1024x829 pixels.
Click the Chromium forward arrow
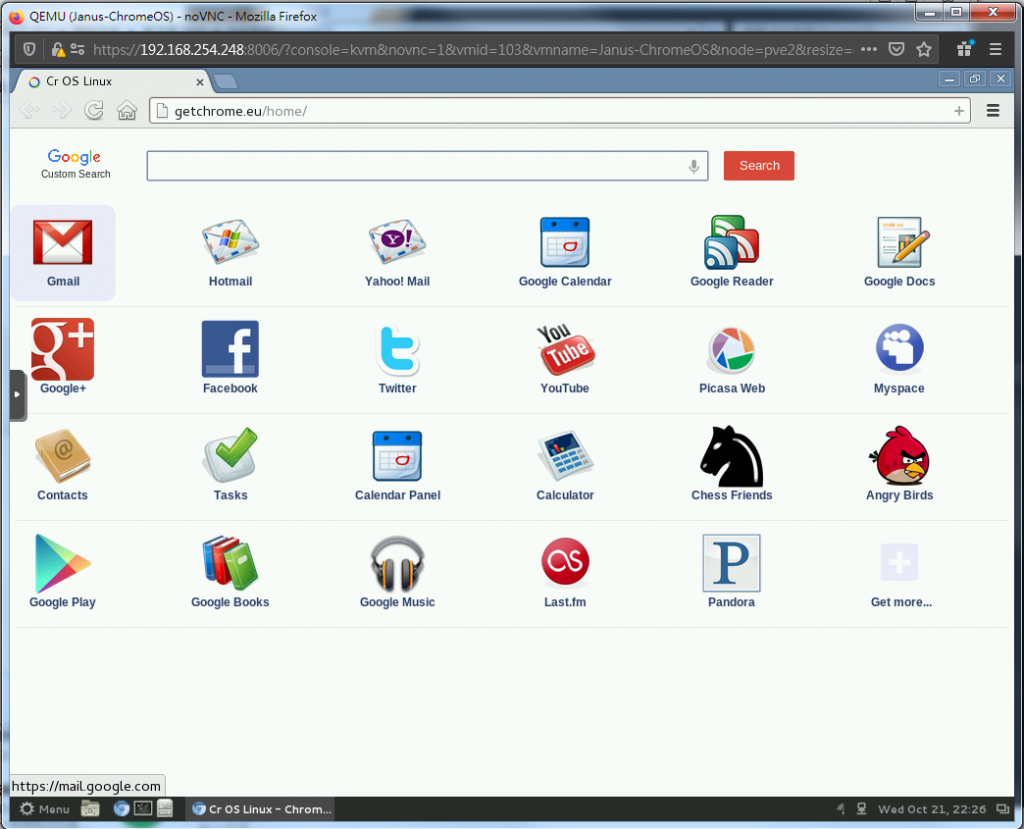coord(61,110)
